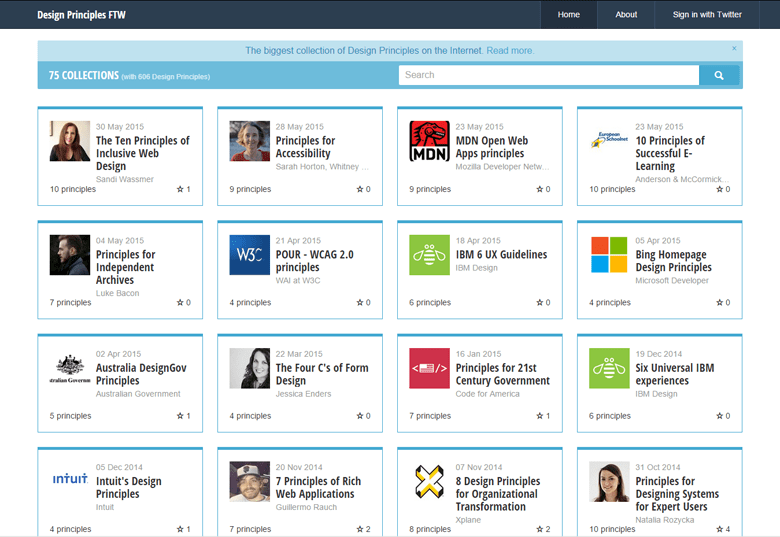The width and height of the screenshot is (780, 537).
Task: Dismiss the banner with the close X
Action: point(734,48)
